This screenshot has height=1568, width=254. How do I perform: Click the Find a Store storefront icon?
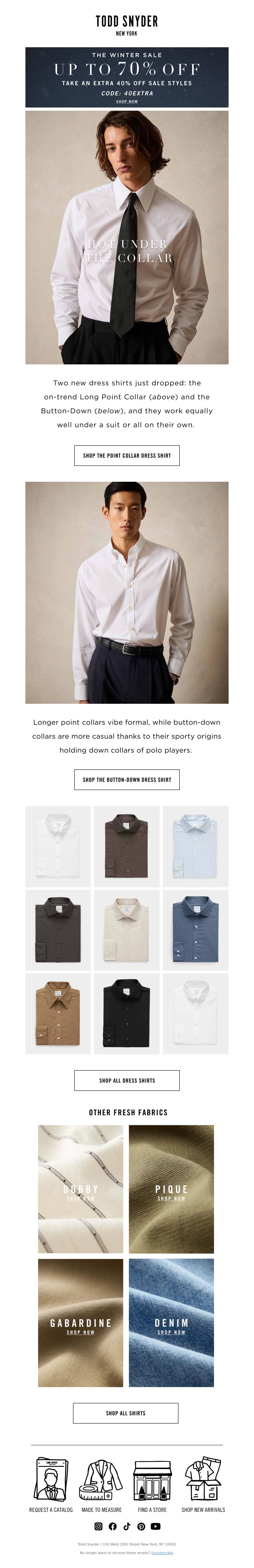tap(152, 1480)
